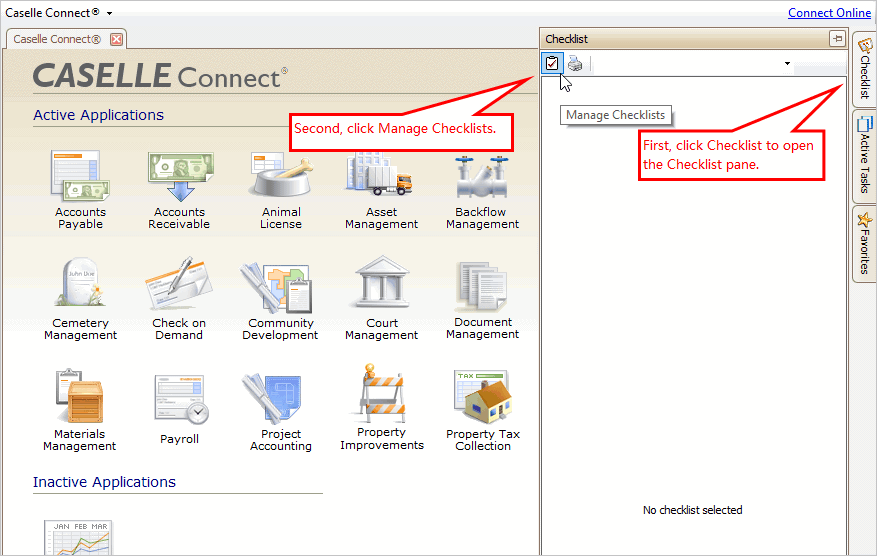Screen dimensions: 877x556
Task: Launch Court Management application
Action: tap(381, 299)
